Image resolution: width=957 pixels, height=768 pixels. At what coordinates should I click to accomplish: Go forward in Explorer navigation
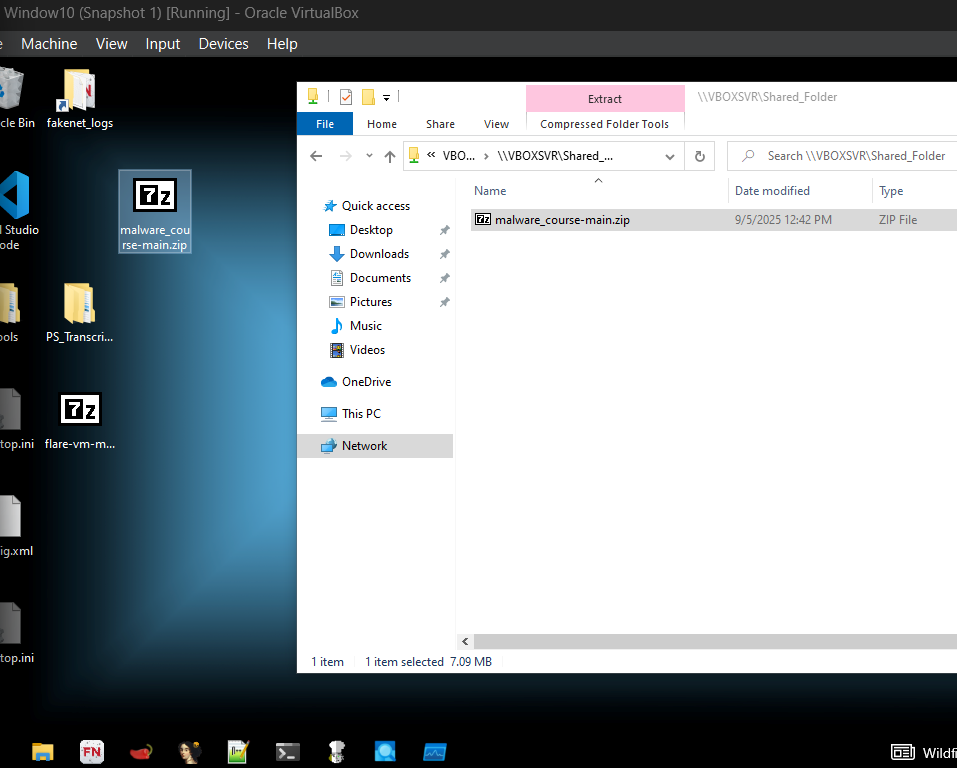click(345, 156)
